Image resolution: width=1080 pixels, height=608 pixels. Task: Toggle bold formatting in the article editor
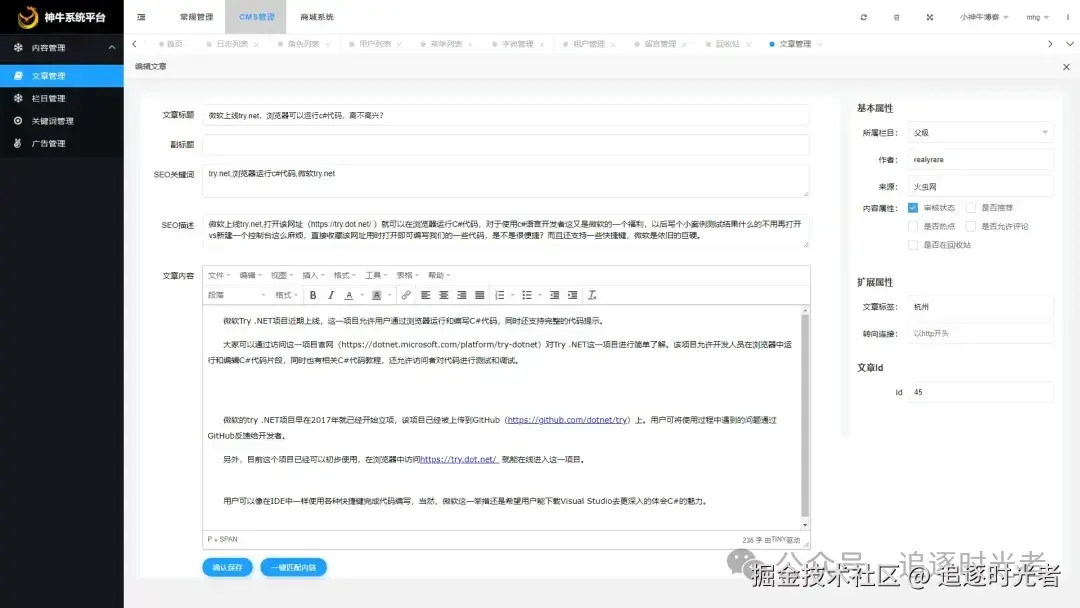coord(313,295)
